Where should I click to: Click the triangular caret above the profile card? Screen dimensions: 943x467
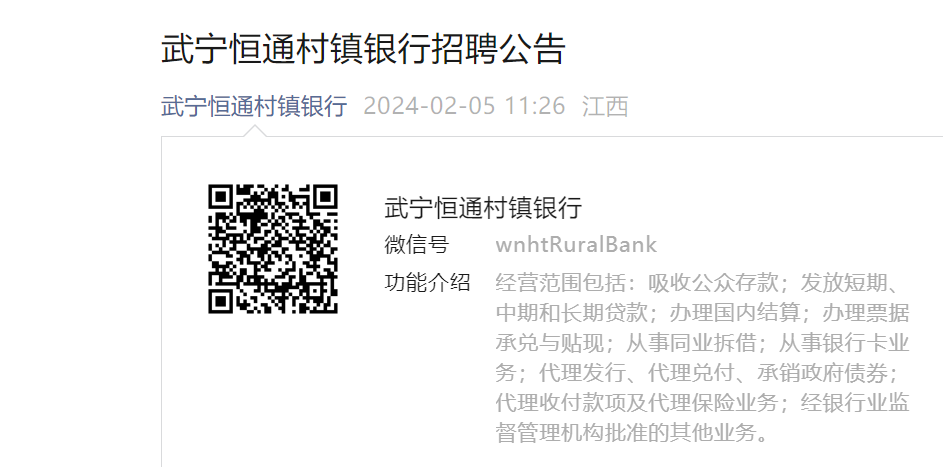[255, 130]
